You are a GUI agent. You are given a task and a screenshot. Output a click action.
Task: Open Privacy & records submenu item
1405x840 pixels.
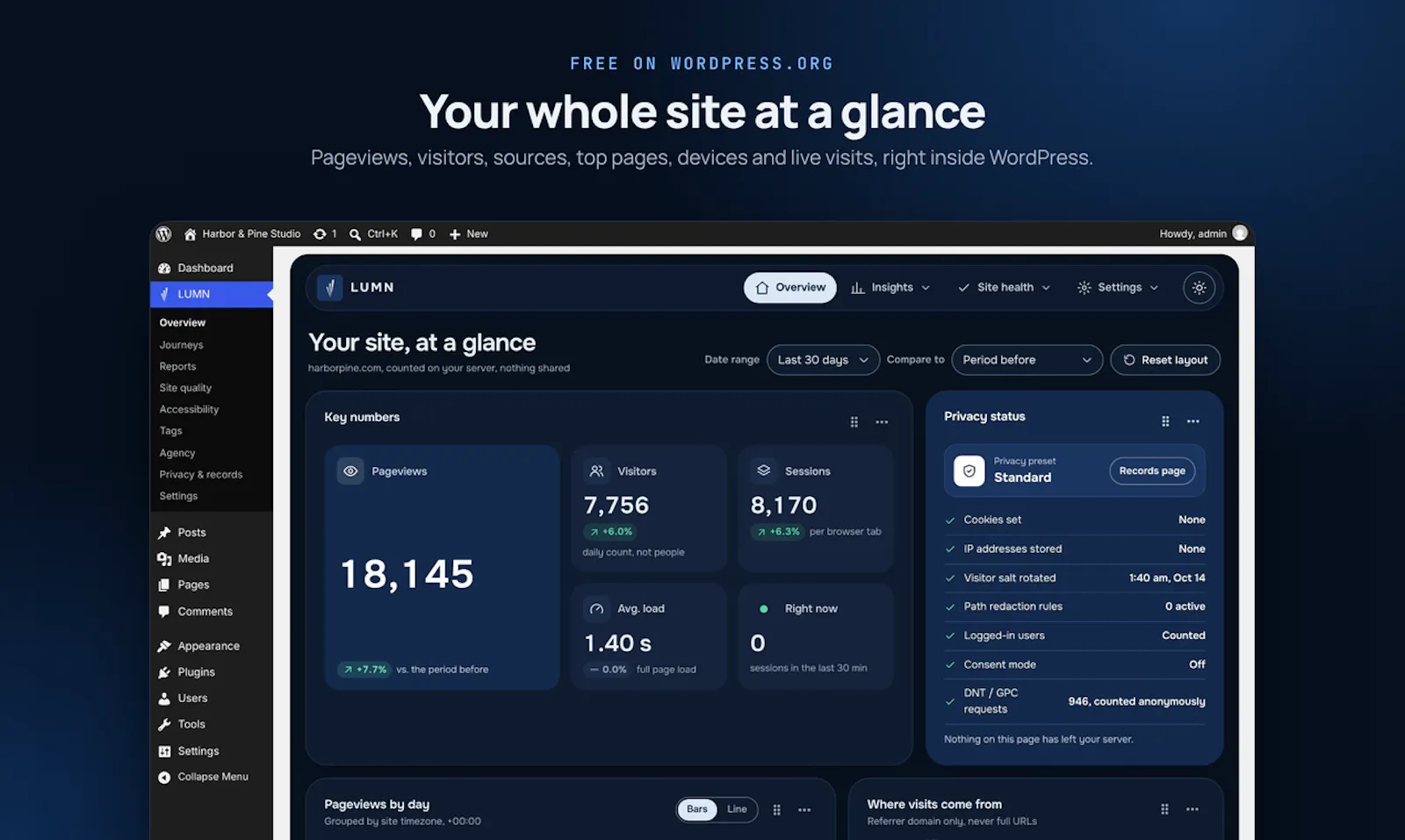tap(200, 474)
